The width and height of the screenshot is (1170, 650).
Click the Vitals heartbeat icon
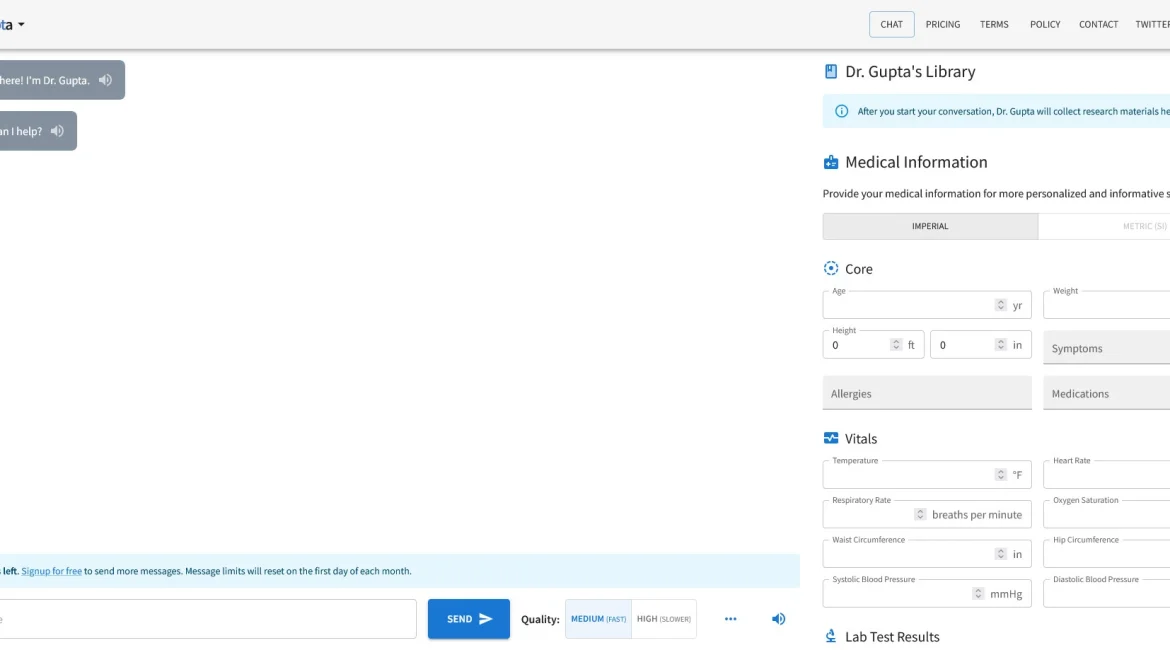[x=830, y=438]
